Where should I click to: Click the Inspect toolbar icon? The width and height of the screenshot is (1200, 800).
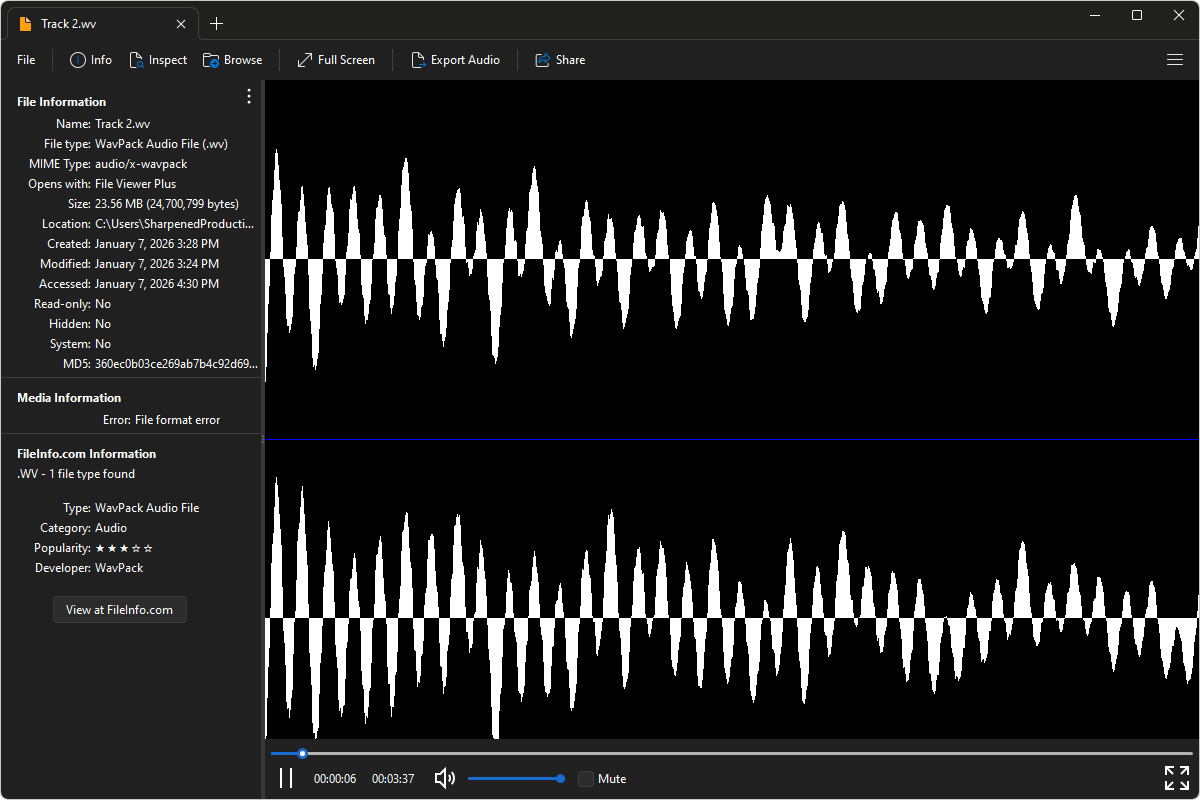point(137,60)
